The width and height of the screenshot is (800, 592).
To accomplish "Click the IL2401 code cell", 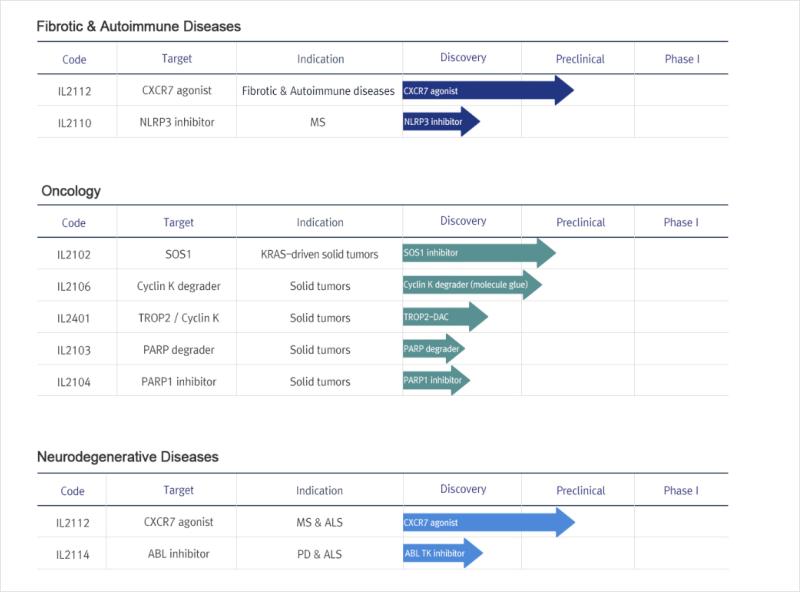I will (x=74, y=318).
